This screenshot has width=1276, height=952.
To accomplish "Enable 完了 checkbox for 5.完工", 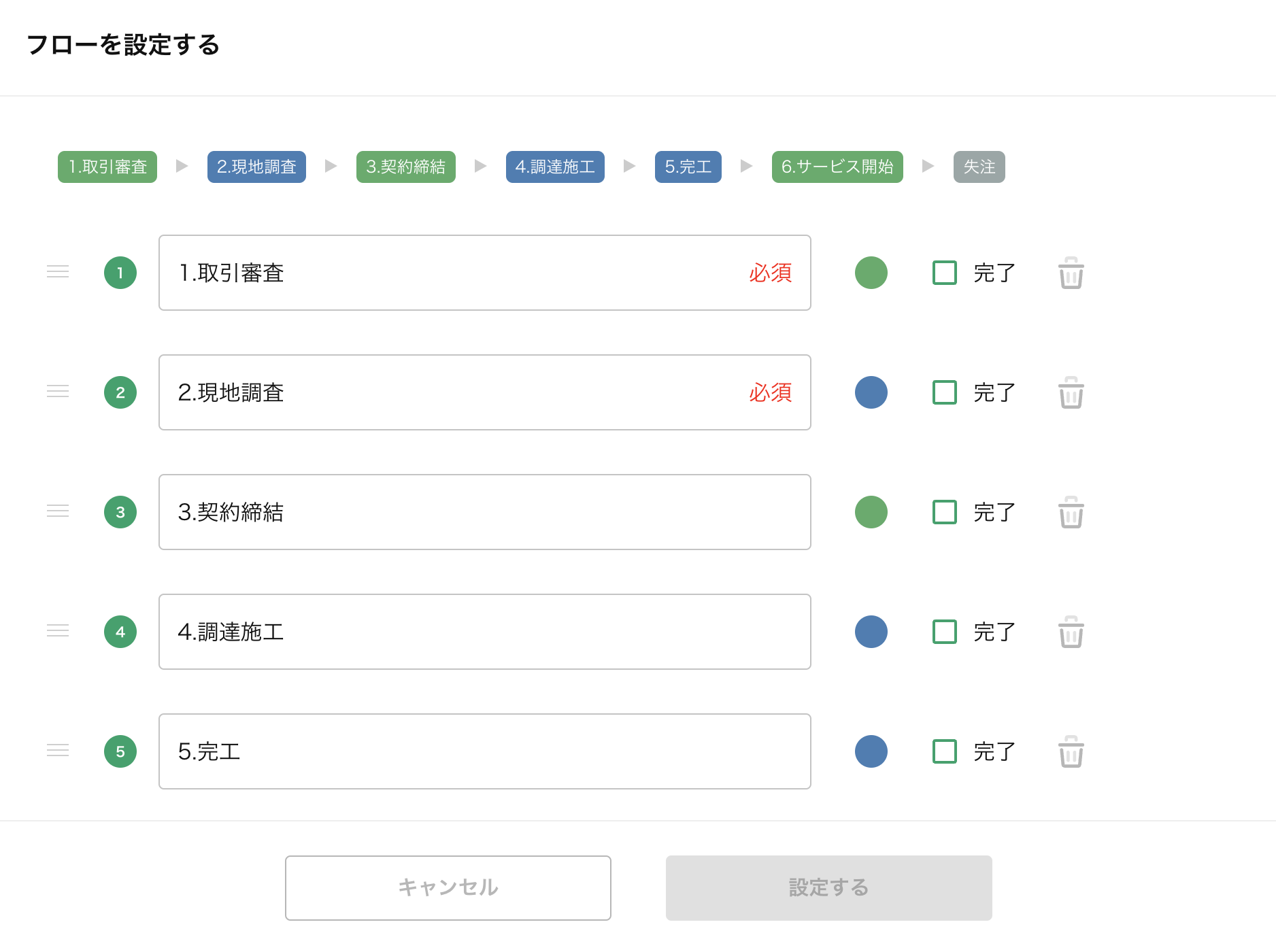I will click(944, 751).
